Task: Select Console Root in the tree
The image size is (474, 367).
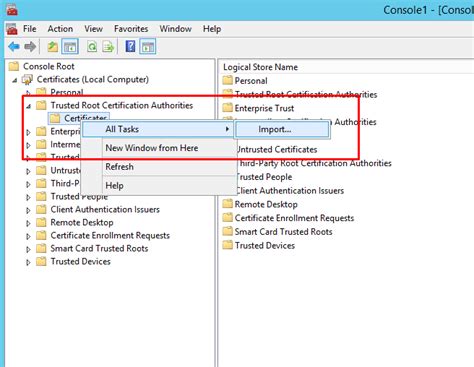Action: click(x=49, y=66)
